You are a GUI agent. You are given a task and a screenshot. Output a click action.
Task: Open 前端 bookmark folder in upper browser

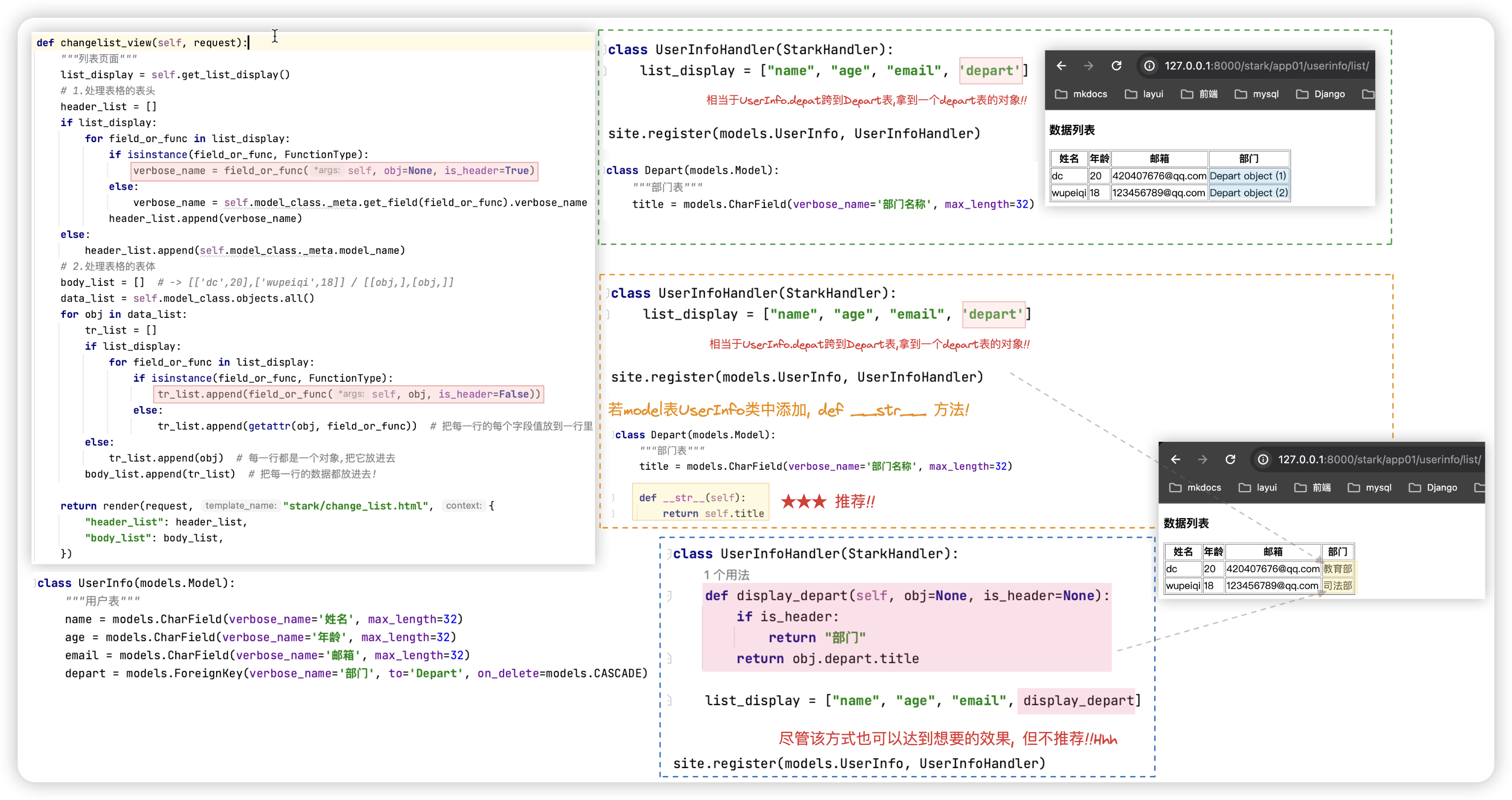1199,94
